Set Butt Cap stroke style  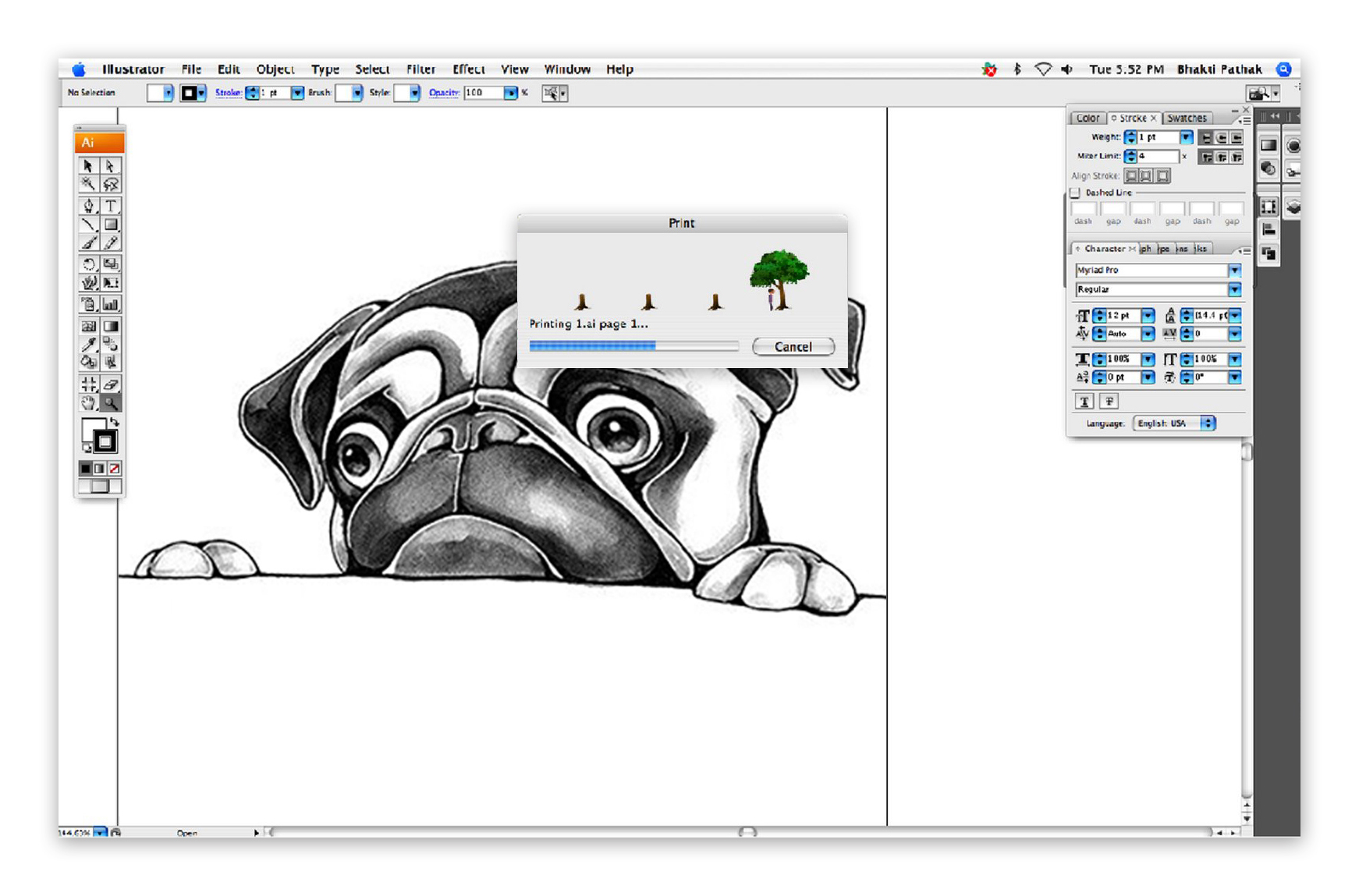click(x=1206, y=138)
